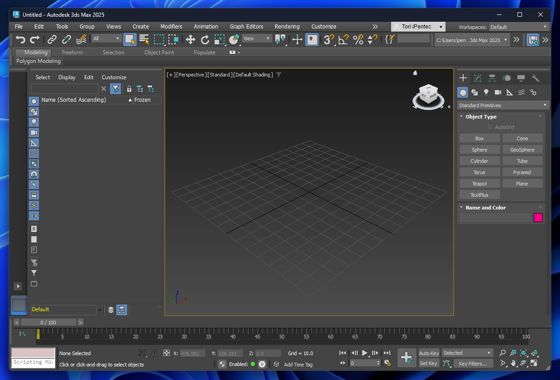This screenshot has height=380, width=560.
Task: Open the Tori iPentec account dropdown
Action: click(x=418, y=27)
